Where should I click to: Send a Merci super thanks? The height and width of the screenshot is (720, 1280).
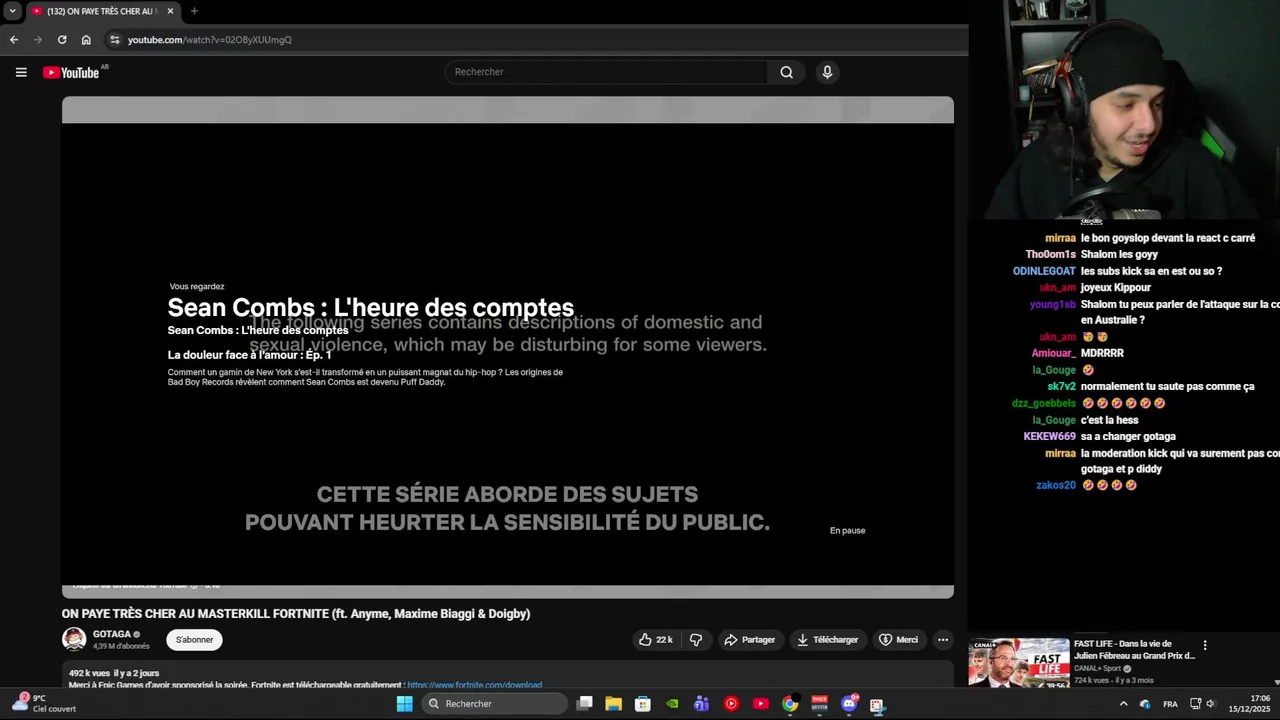pos(898,640)
